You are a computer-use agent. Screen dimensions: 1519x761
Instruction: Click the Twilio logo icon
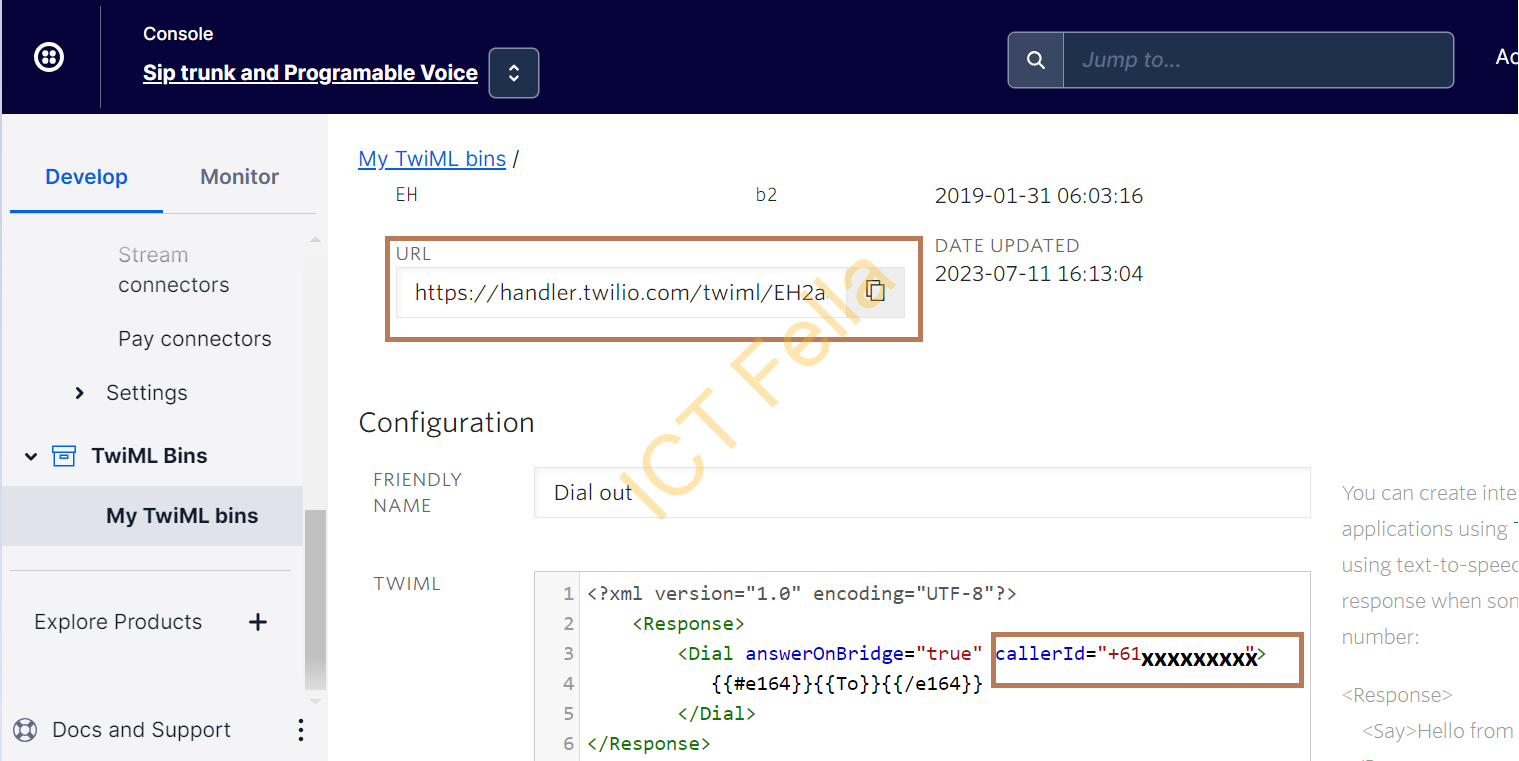point(48,57)
